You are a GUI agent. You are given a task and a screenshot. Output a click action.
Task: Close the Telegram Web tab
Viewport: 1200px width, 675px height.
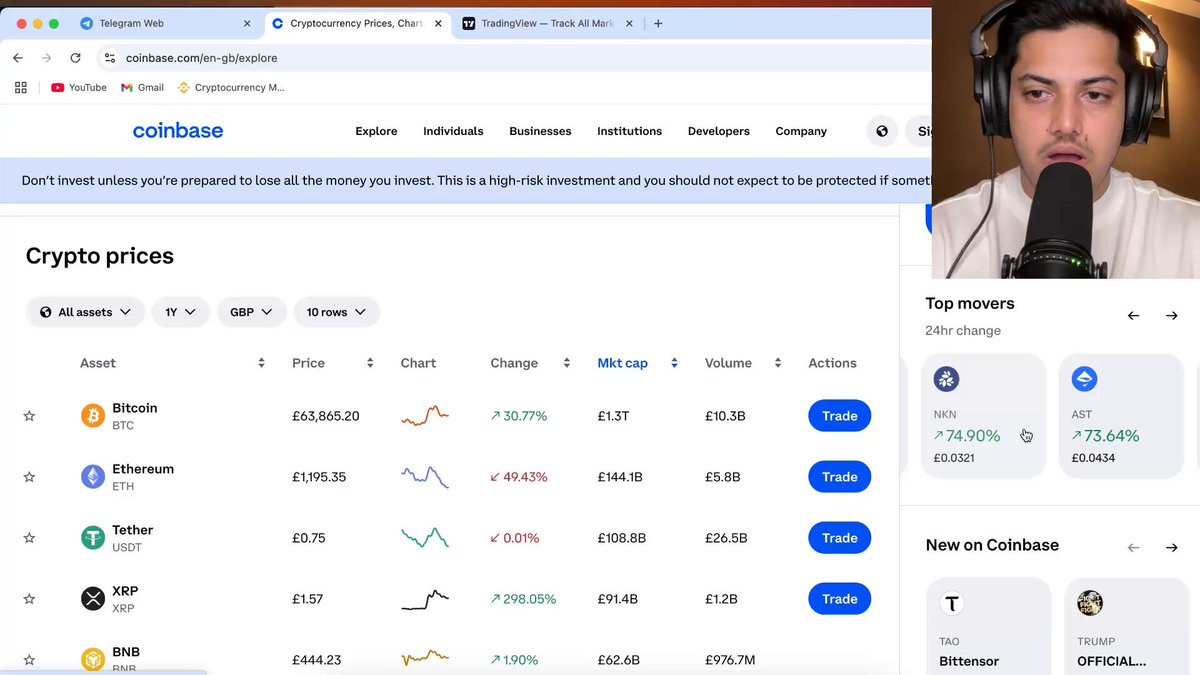point(247,23)
